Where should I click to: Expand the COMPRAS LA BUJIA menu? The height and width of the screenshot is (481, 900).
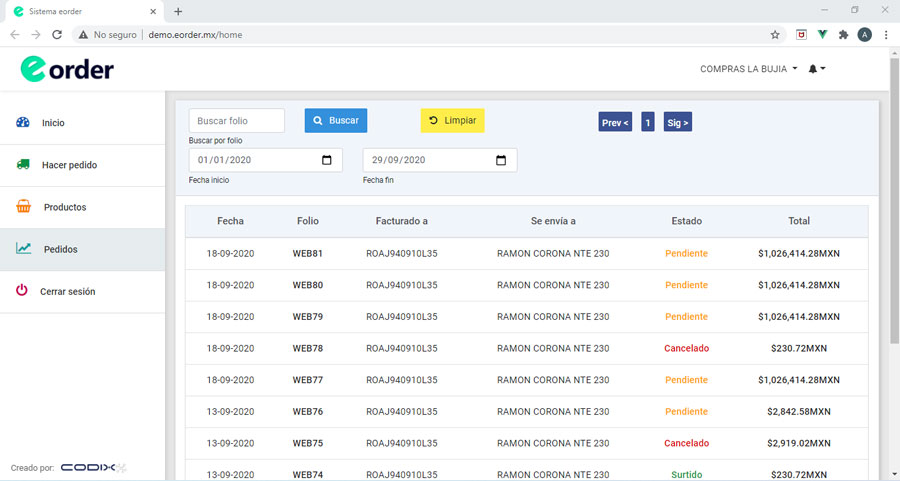[748, 69]
